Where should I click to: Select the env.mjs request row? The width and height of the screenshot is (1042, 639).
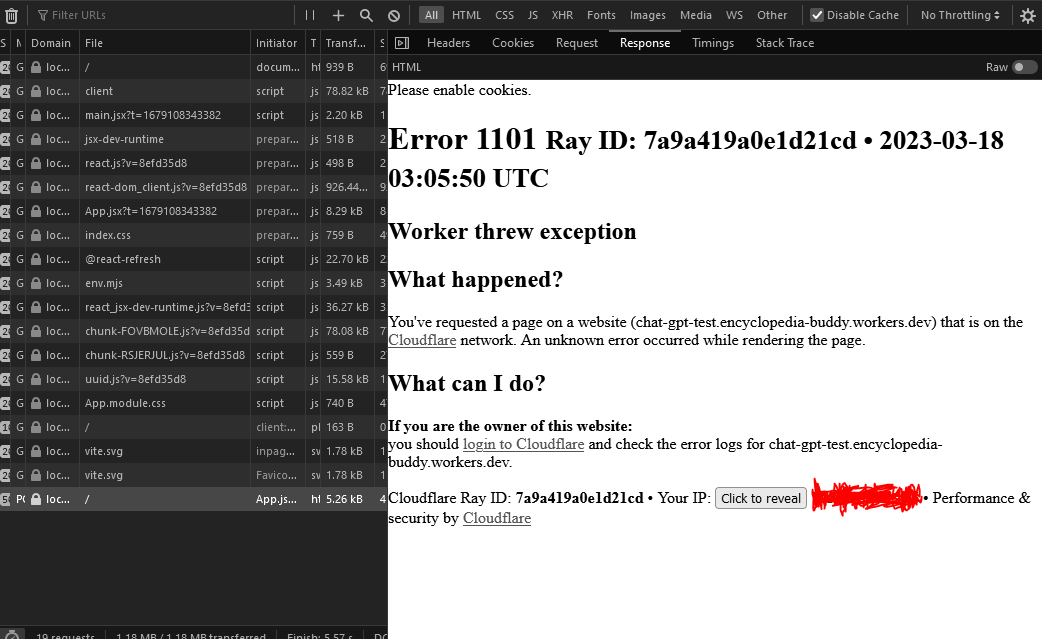193,283
